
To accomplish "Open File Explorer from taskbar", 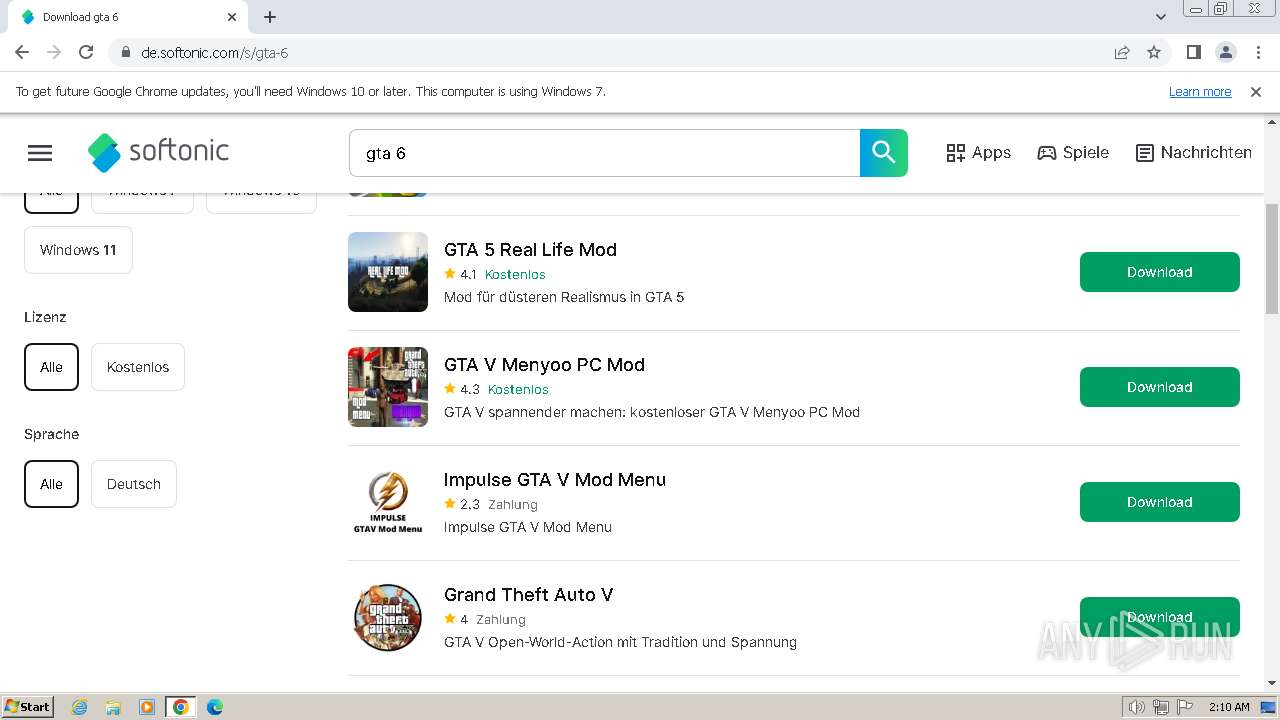I will [x=113, y=707].
